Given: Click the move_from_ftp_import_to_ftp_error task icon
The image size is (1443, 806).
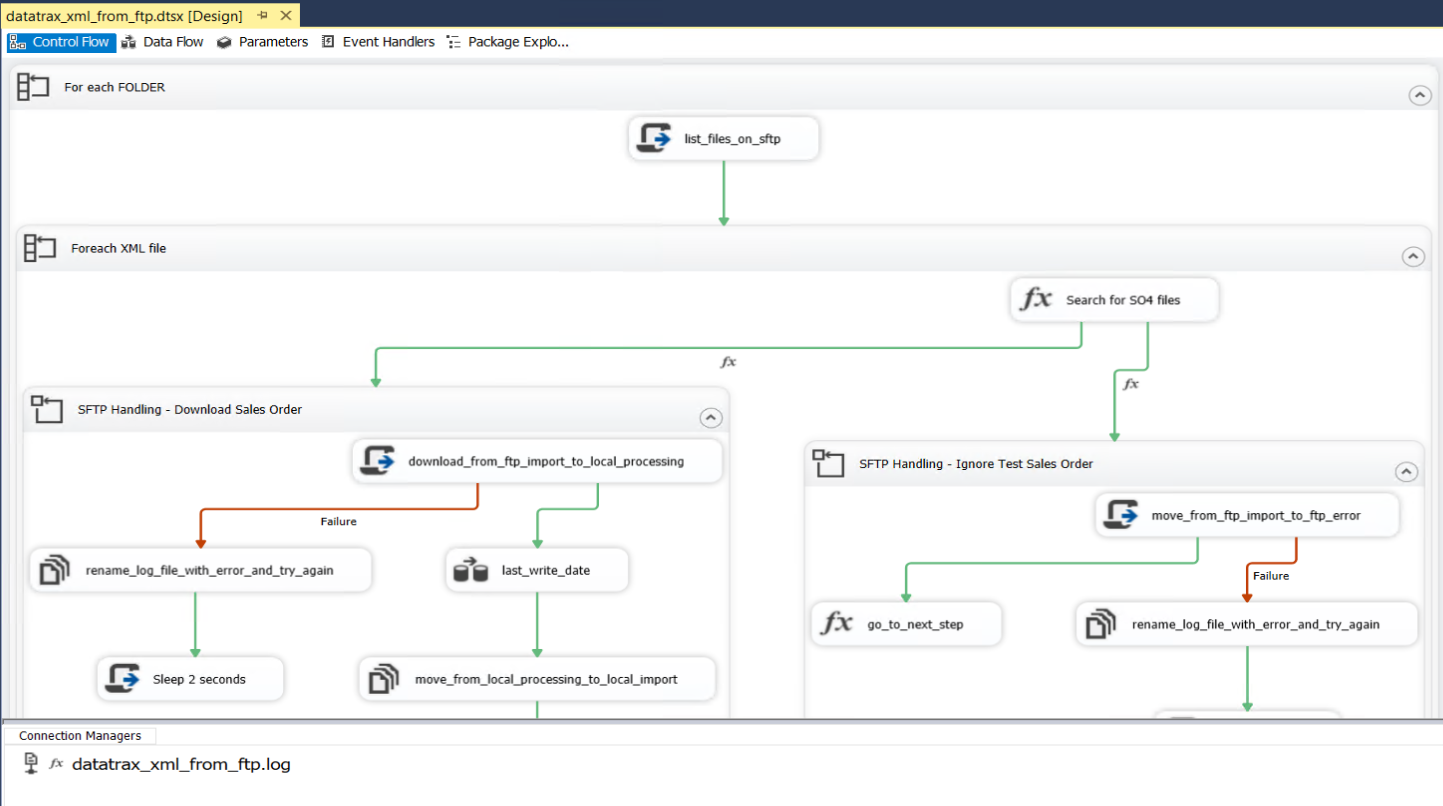Looking at the screenshot, I should click(1120, 514).
